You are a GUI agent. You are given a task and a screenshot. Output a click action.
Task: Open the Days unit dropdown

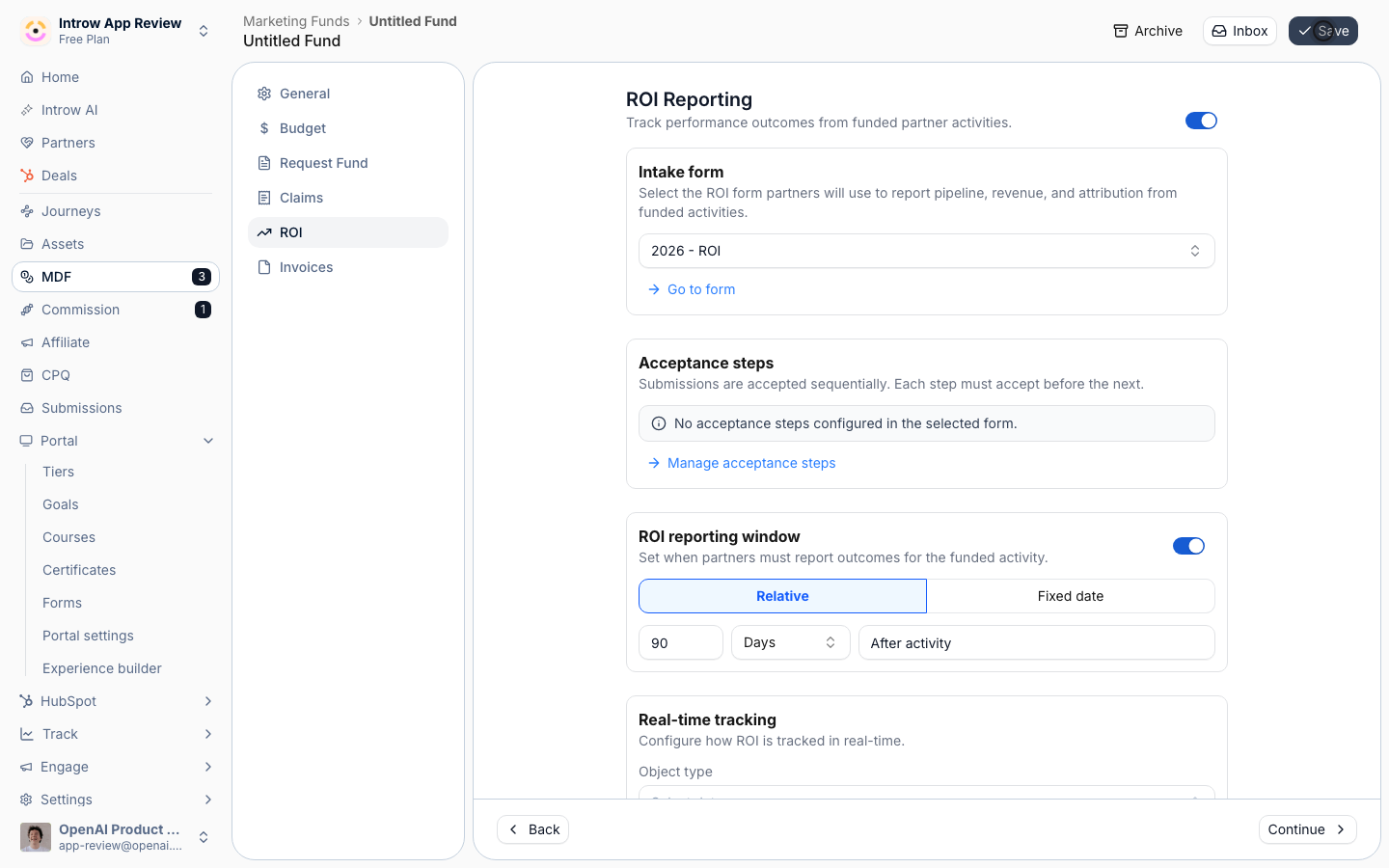[x=791, y=642]
